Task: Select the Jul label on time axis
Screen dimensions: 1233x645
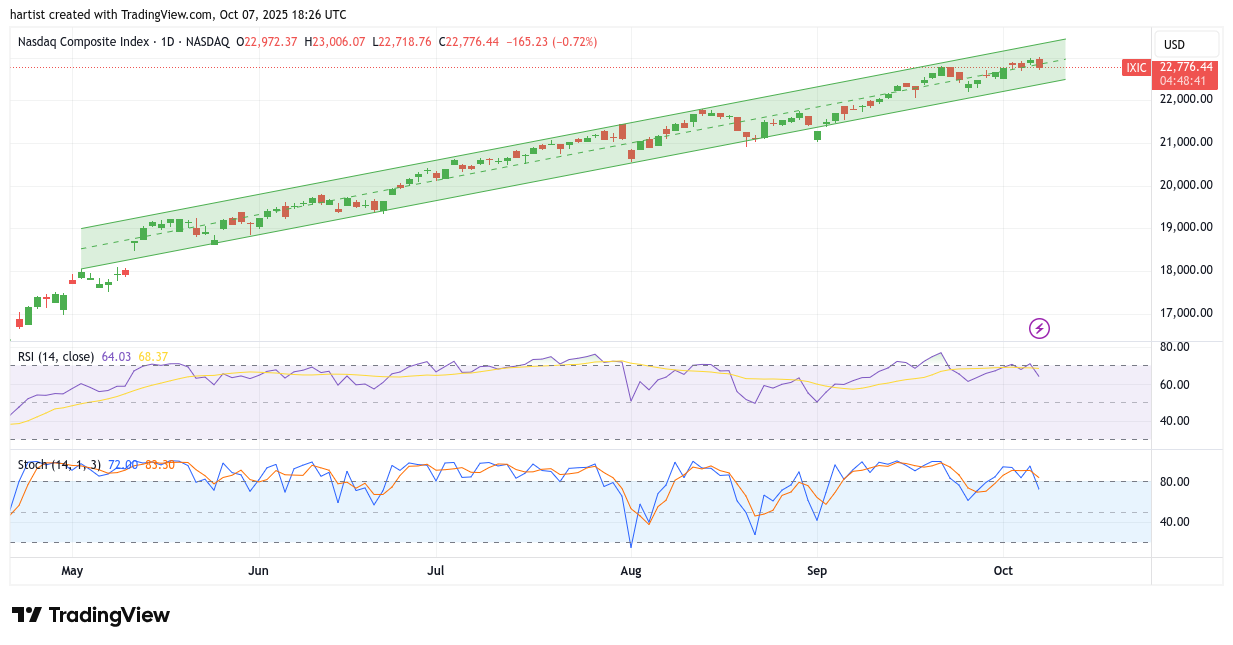Action: 435,571
